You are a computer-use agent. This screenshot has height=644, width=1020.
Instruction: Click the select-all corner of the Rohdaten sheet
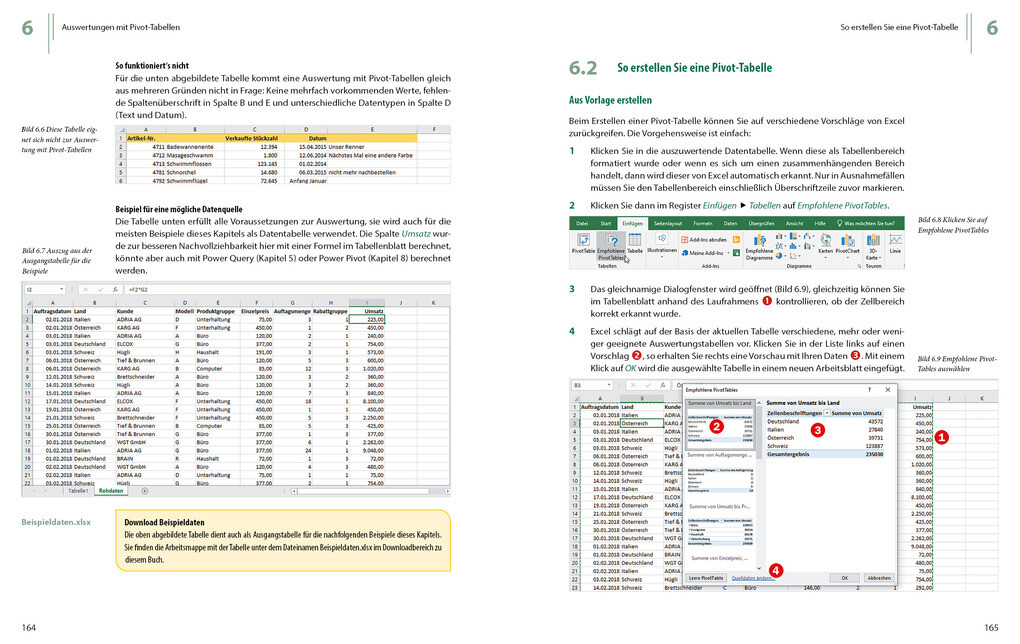click(x=27, y=302)
